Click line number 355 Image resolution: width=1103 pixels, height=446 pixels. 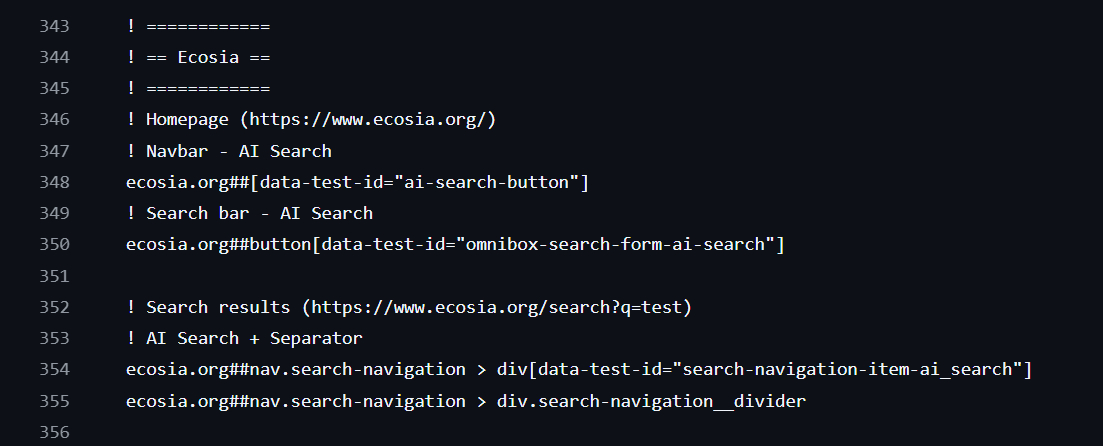click(54, 401)
